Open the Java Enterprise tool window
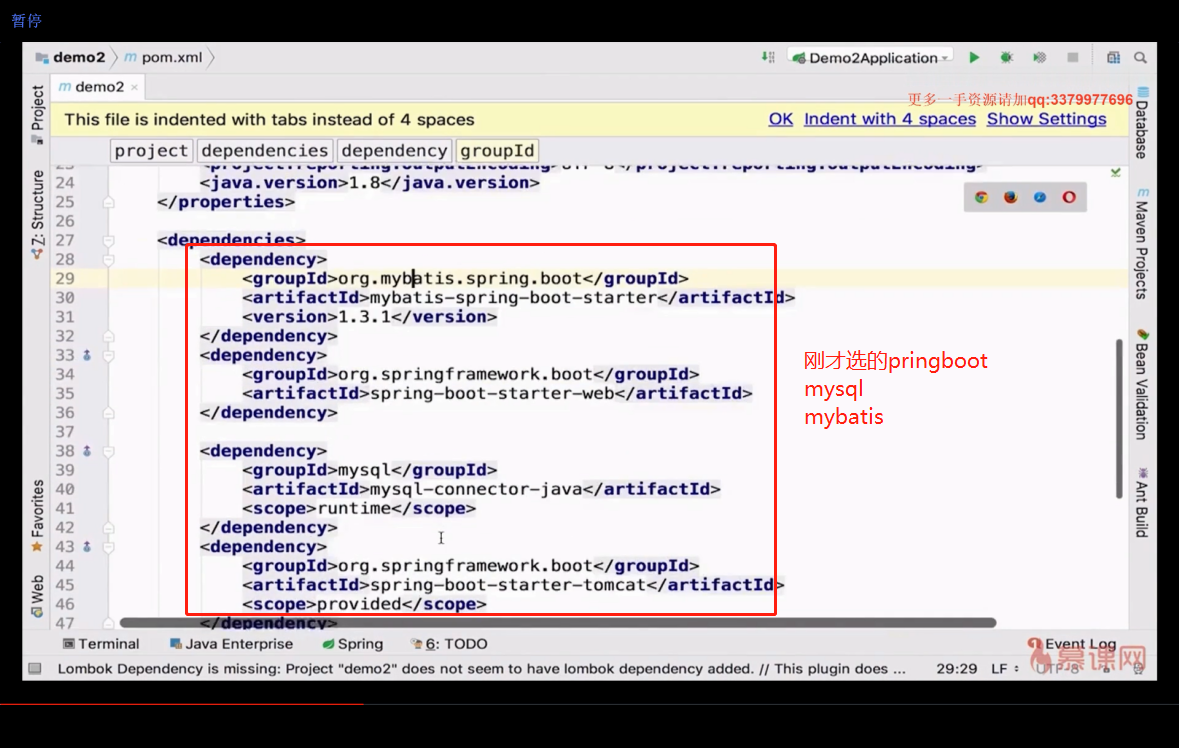The width and height of the screenshot is (1179, 748). click(231, 644)
